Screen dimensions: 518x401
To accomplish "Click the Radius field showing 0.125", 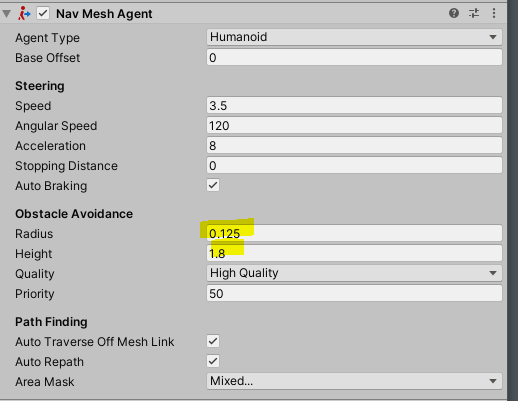I will click(x=354, y=233).
